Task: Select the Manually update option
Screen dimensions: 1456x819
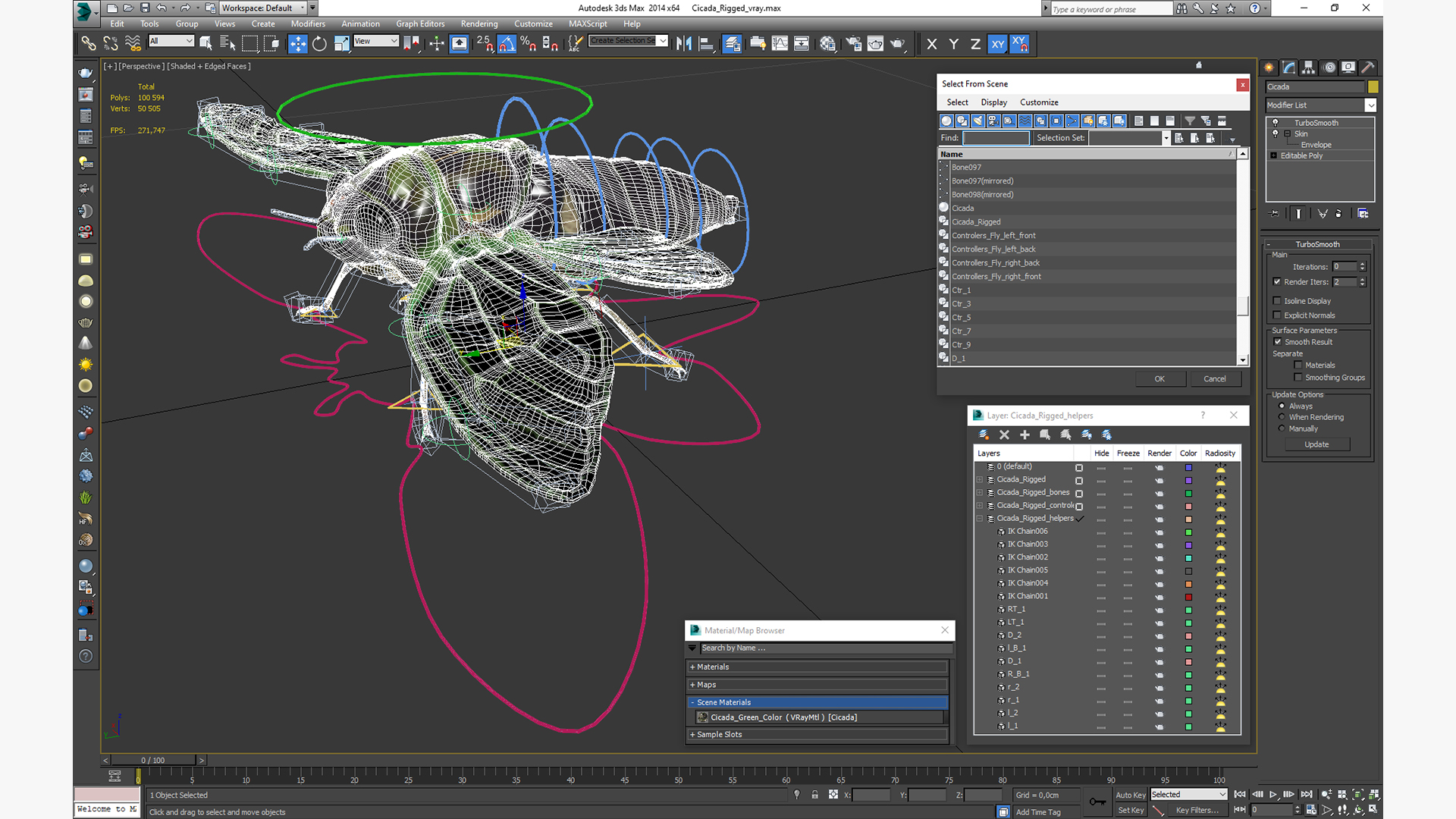Action: [x=1282, y=428]
